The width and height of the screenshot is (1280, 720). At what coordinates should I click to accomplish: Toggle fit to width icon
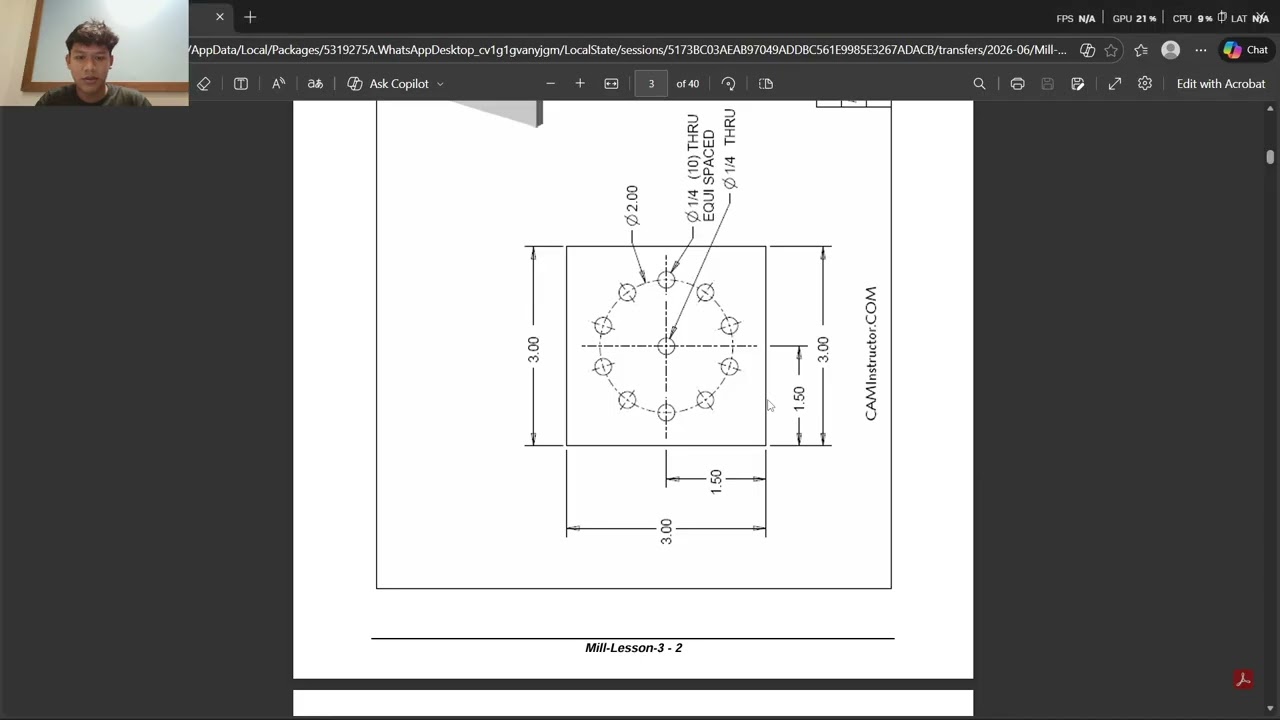(x=612, y=84)
